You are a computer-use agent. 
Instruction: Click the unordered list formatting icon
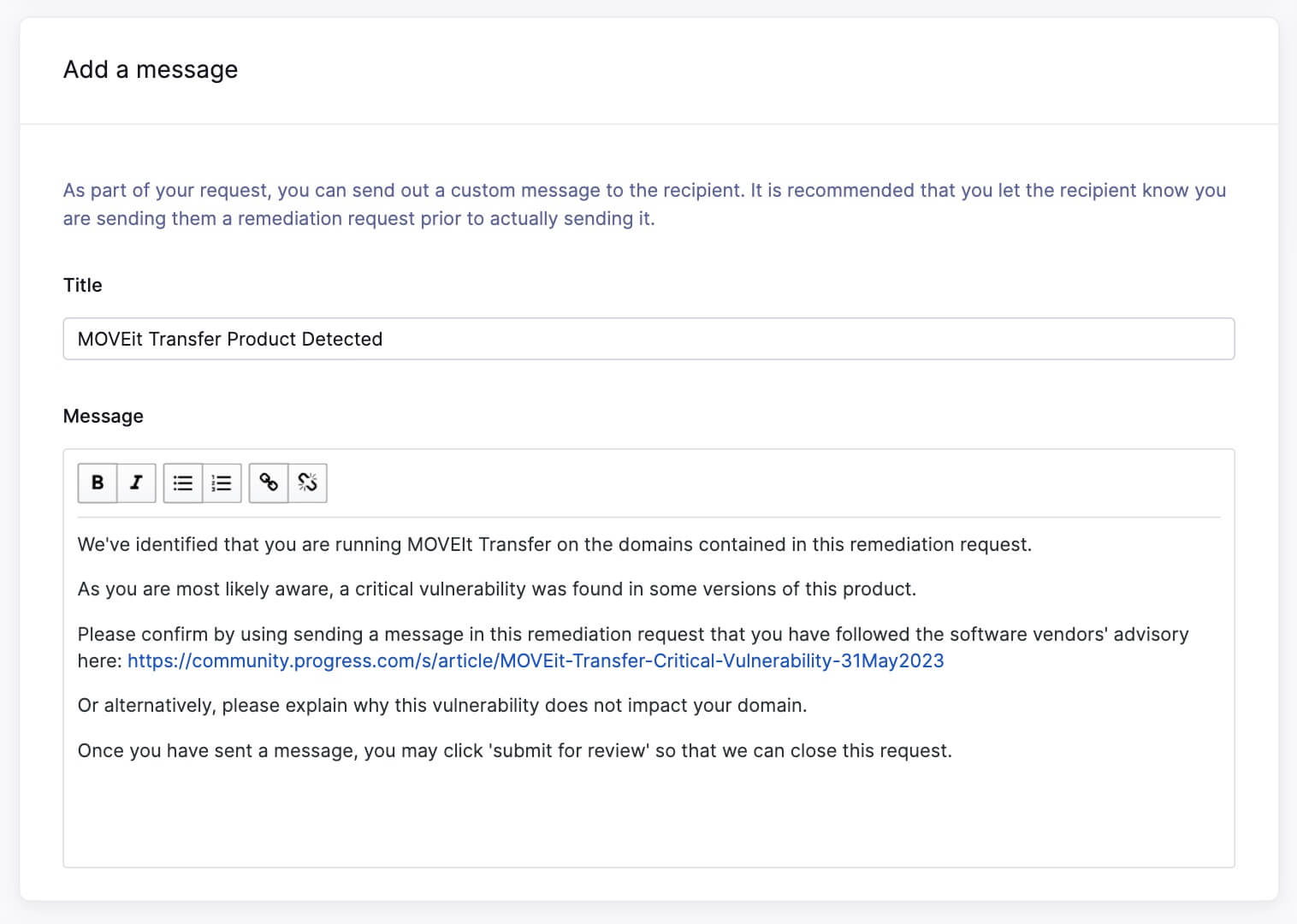(182, 483)
